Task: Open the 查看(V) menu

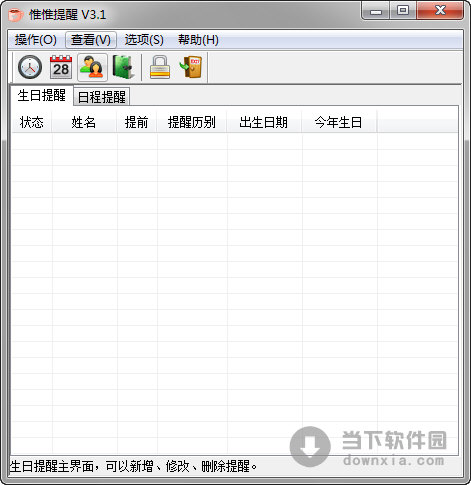Action: (x=91, y=40)
